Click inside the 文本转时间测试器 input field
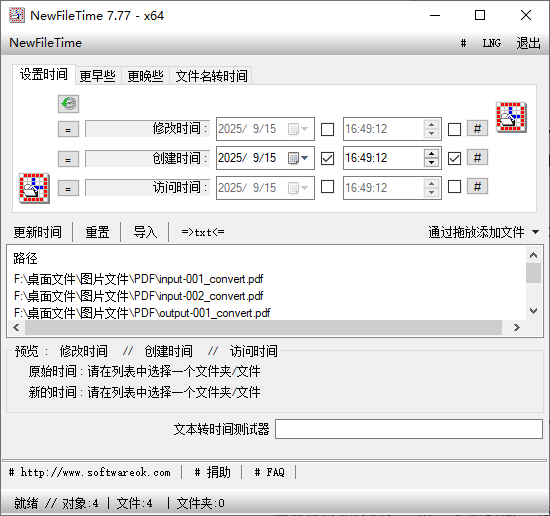 coord(409,429)
